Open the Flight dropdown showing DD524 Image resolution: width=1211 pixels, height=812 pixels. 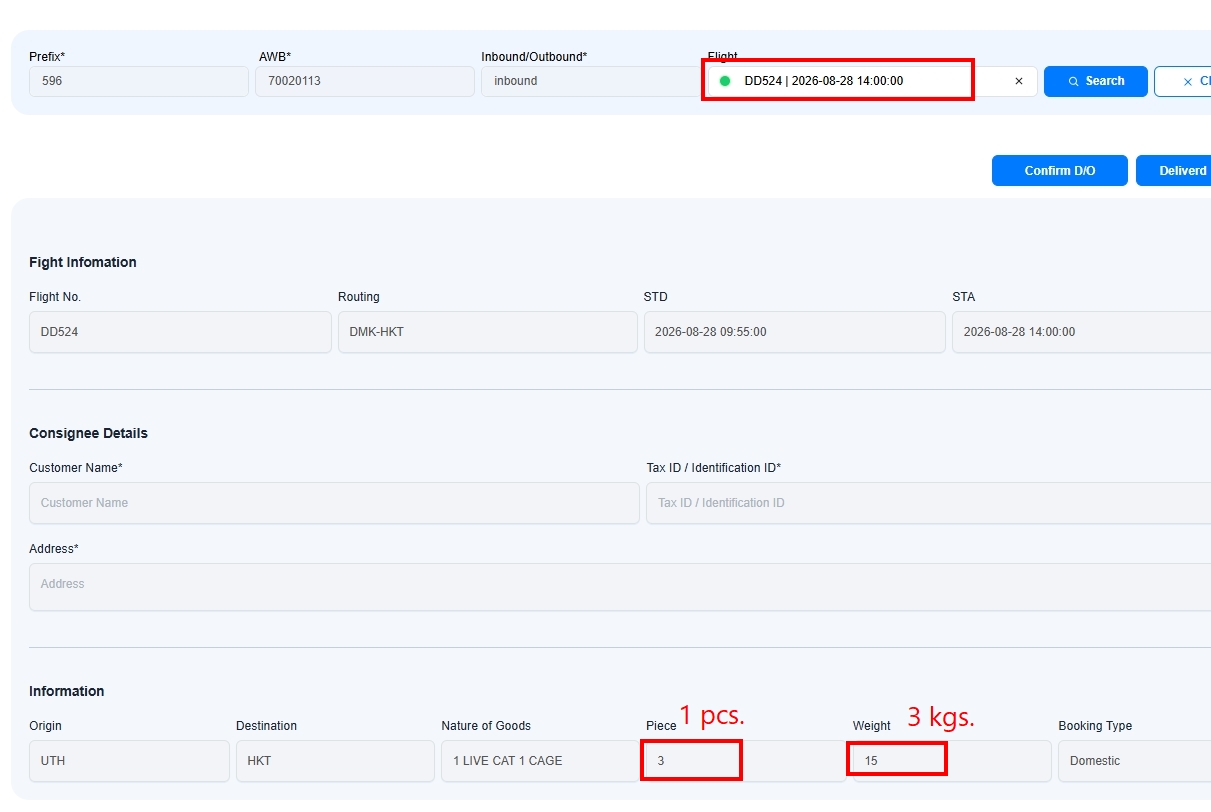(872, 81)
